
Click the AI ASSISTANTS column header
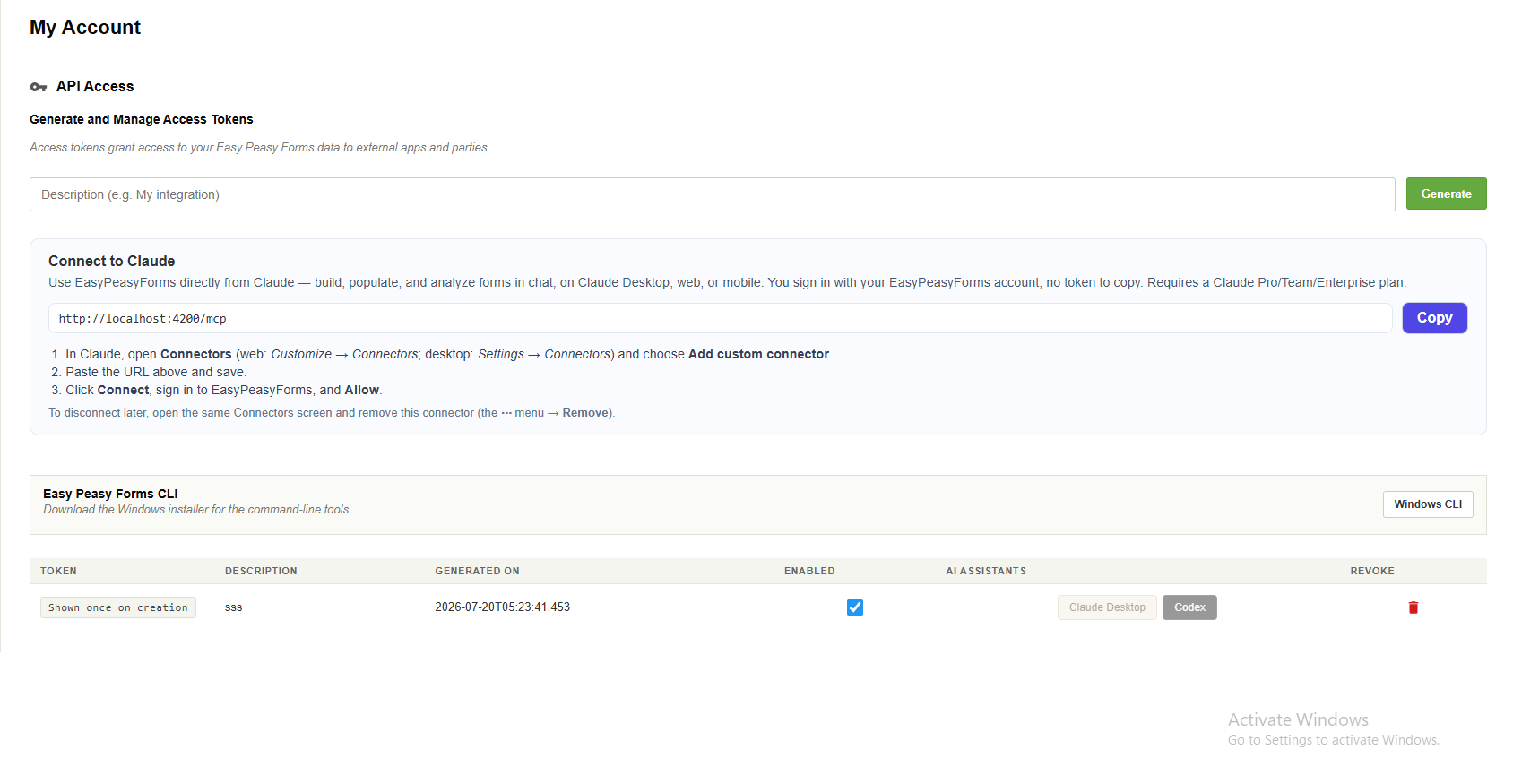pos(986,571)
